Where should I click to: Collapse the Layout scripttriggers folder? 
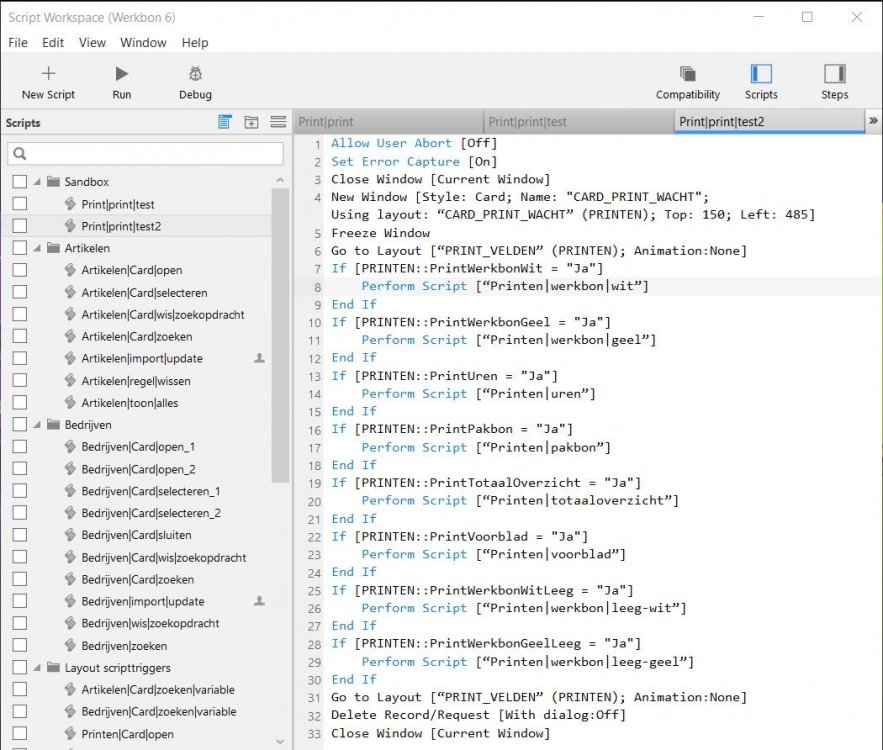38,668
